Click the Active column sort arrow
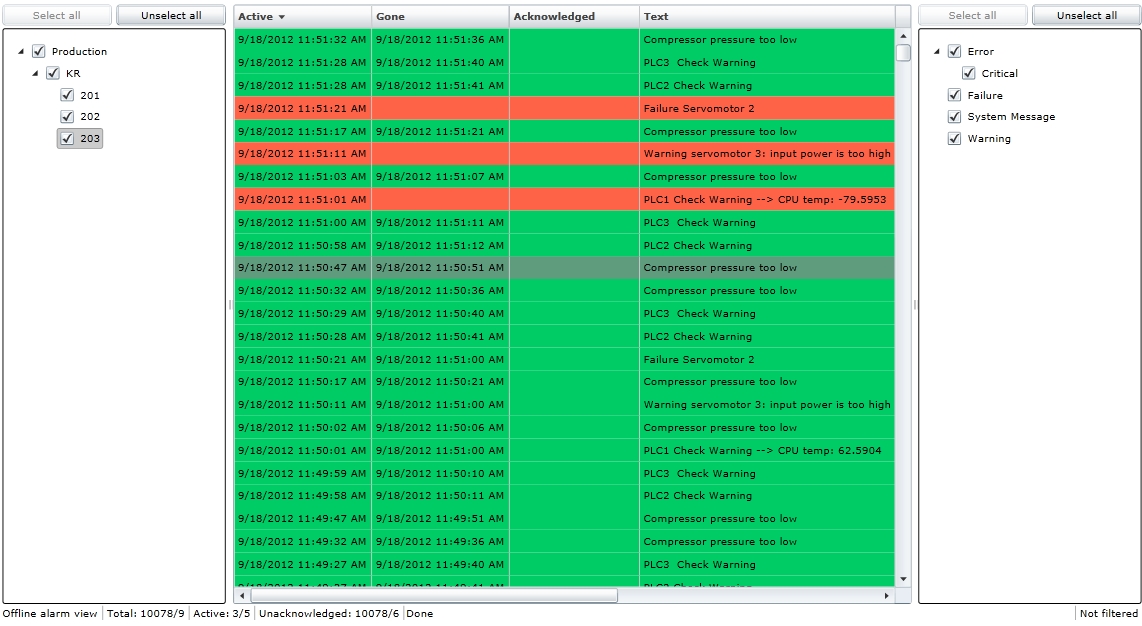The height and width of the screenshot is (626, 1142). point(282,17)
